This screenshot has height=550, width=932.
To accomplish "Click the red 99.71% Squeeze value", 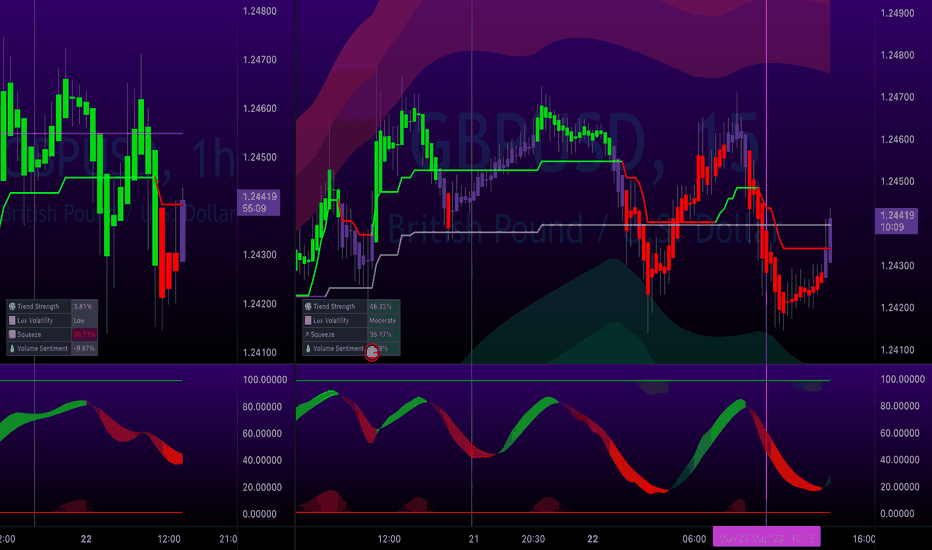I will point(84,334).
